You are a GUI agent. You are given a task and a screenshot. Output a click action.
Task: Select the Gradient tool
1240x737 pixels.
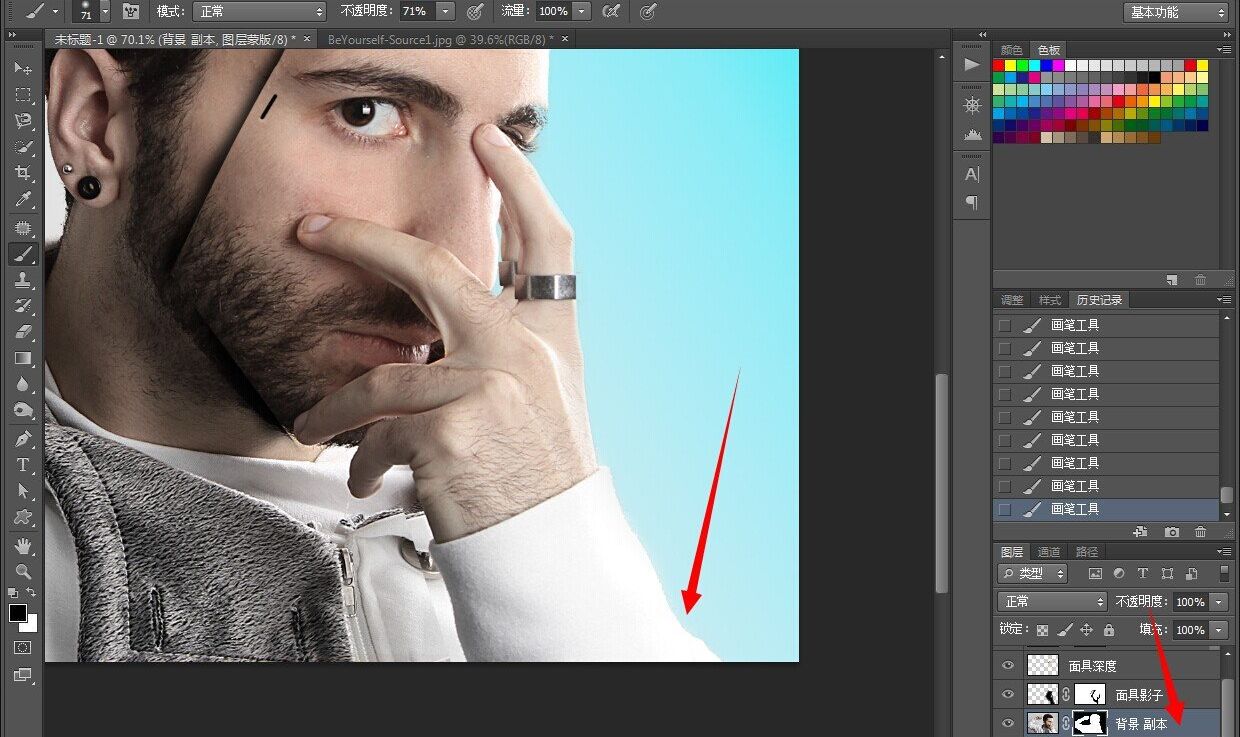(x=23, y=358)
